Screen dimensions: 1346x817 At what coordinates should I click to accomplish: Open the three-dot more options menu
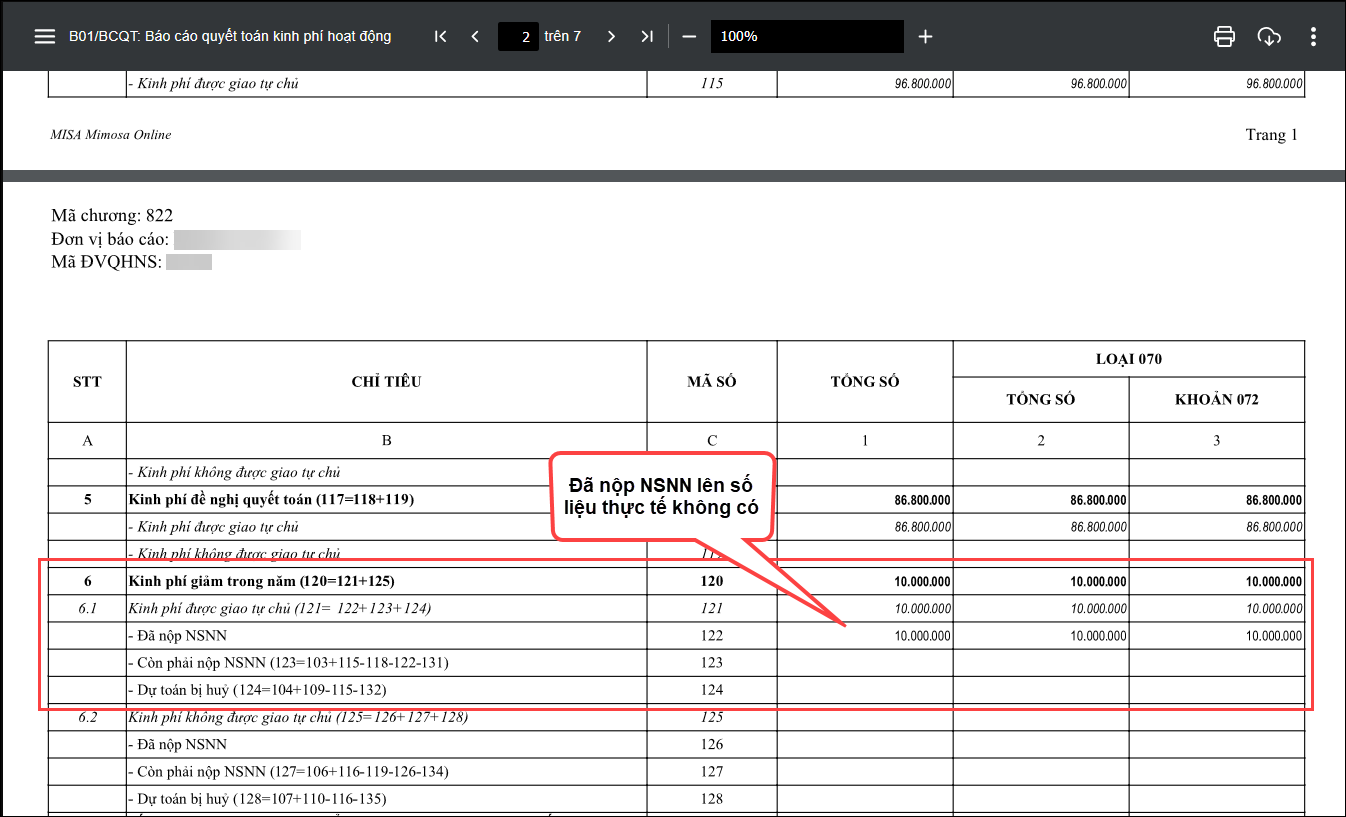1313,36
